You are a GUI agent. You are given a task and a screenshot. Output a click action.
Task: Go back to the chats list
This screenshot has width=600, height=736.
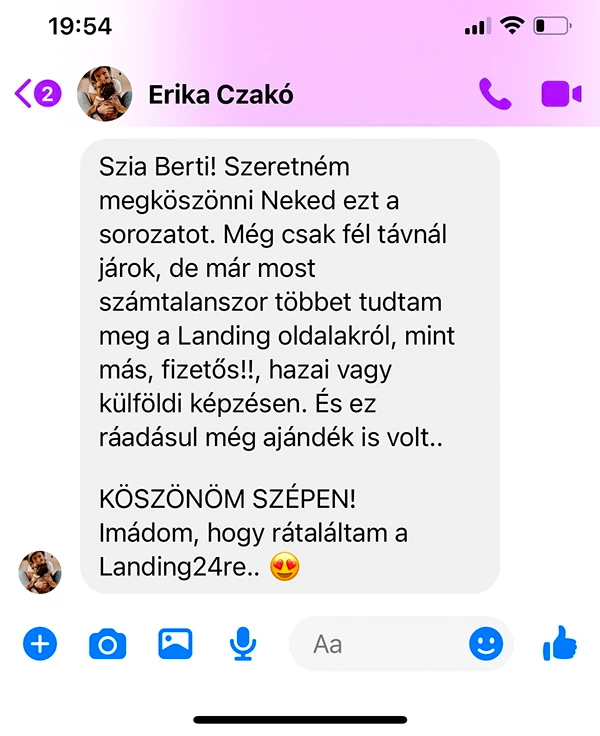(x=23, y=94)
